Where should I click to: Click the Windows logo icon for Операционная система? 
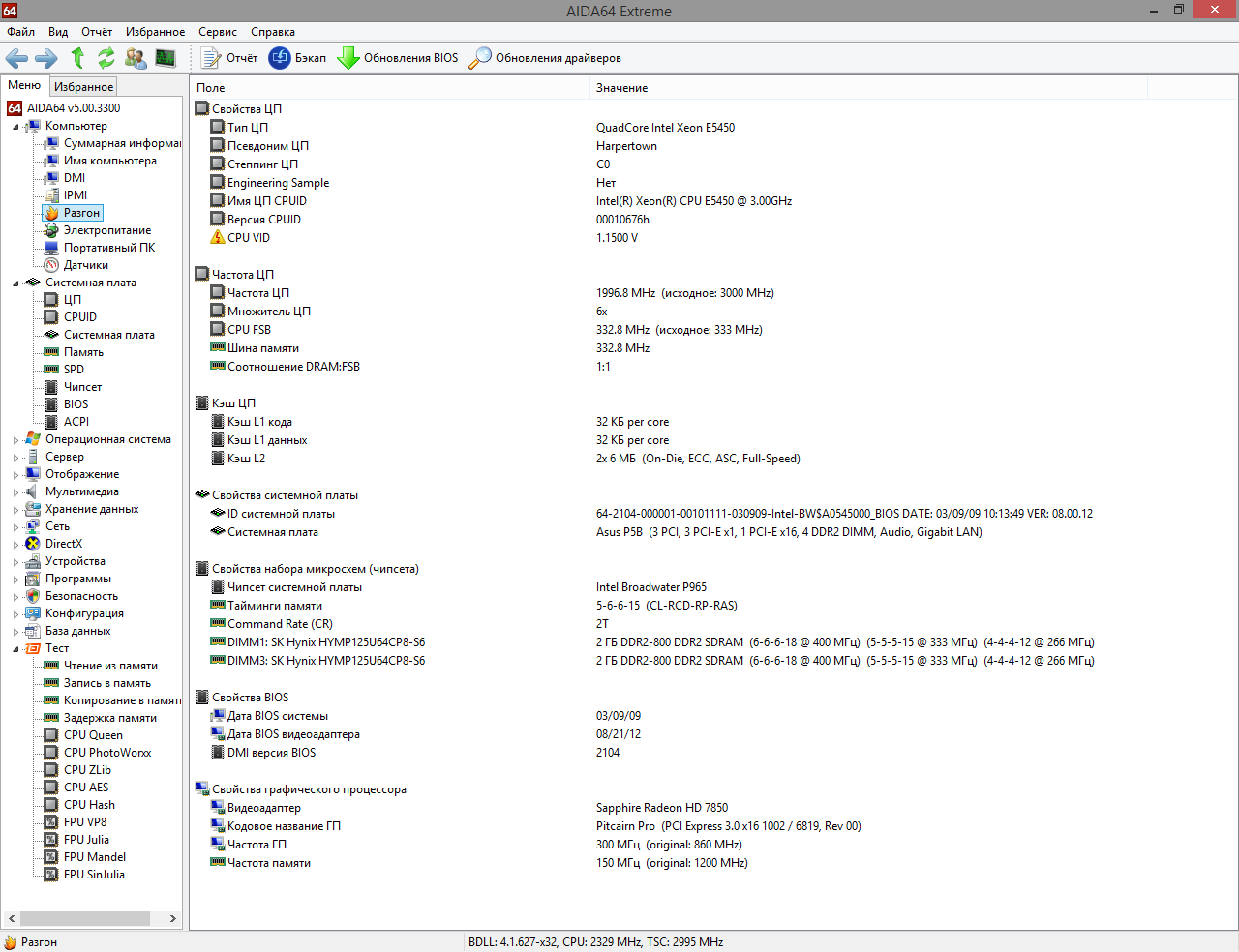[33, 439]
